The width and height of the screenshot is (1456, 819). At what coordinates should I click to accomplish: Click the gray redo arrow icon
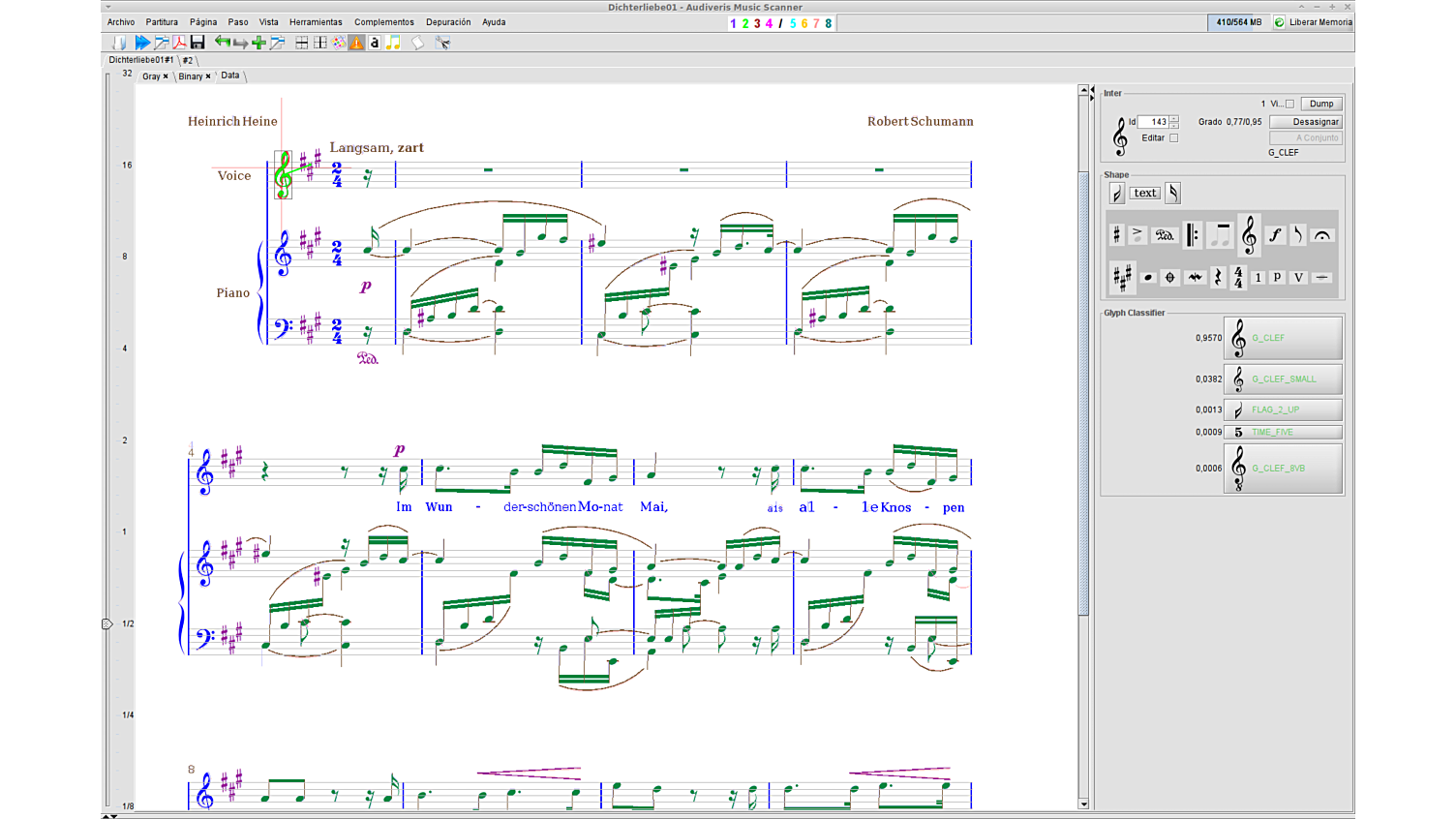[240, 43]
